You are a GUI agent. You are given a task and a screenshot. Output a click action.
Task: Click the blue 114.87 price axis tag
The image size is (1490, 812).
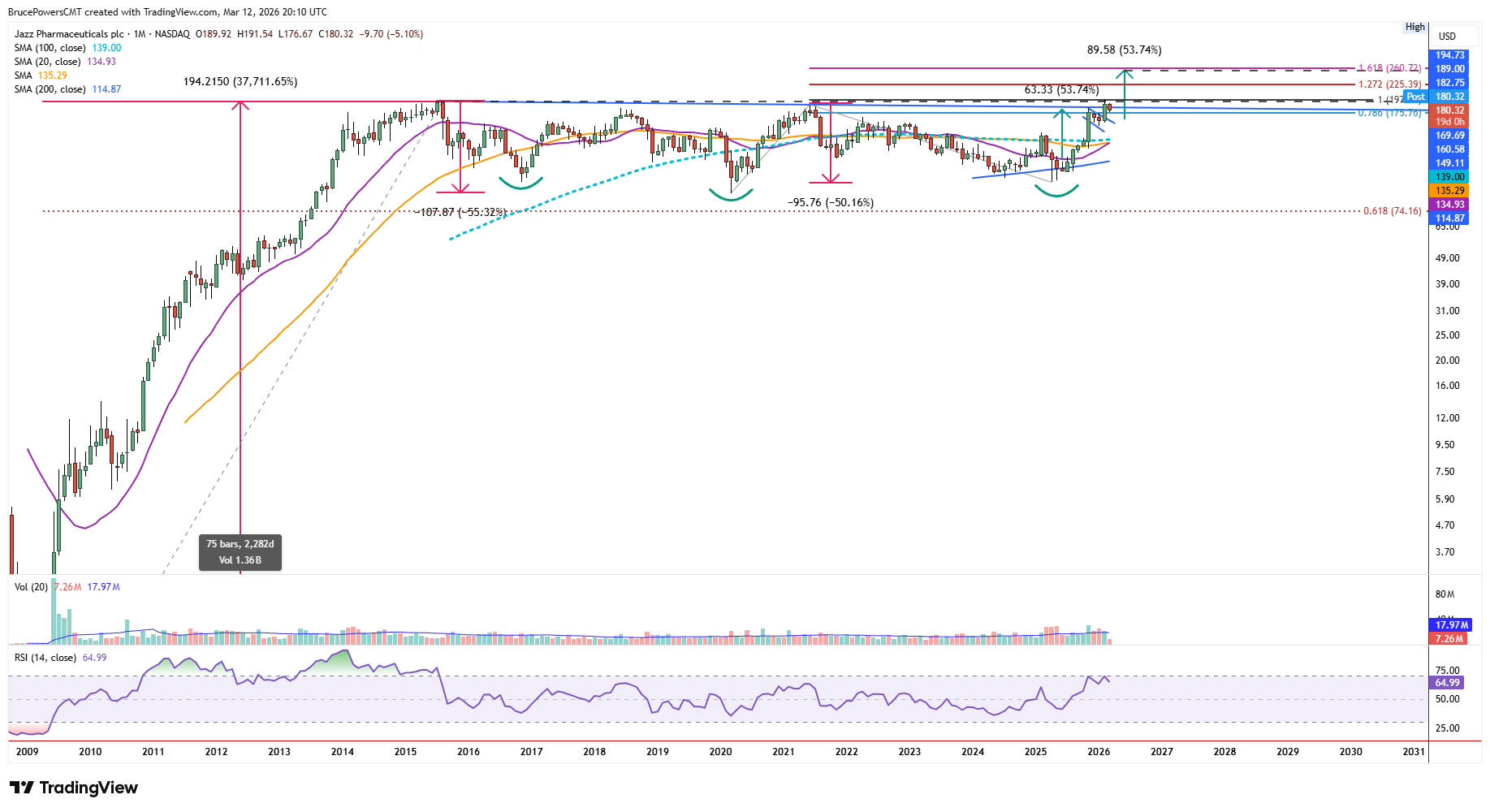point(1449,218)
